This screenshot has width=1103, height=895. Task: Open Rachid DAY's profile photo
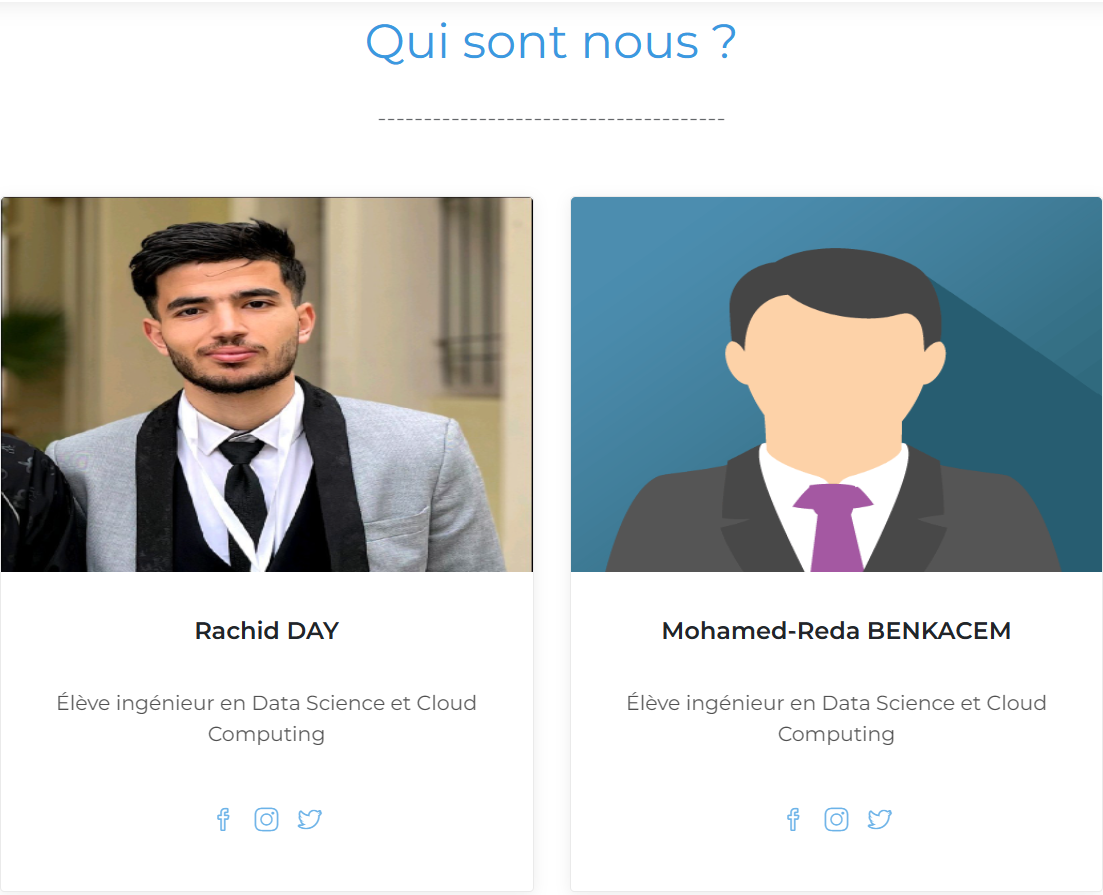click(x=266, y=383)
